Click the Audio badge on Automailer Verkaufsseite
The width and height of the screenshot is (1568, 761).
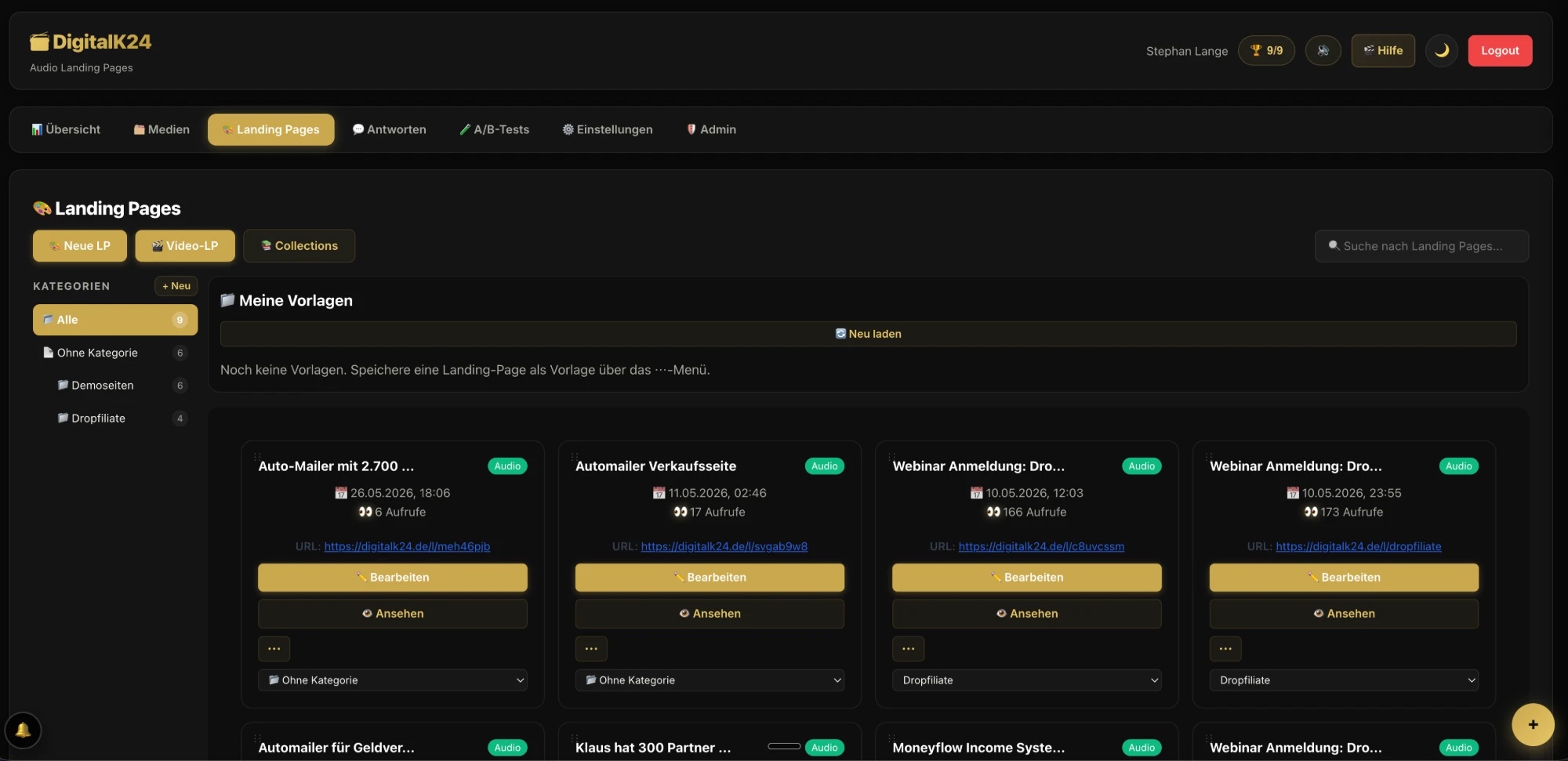[825, 466]
